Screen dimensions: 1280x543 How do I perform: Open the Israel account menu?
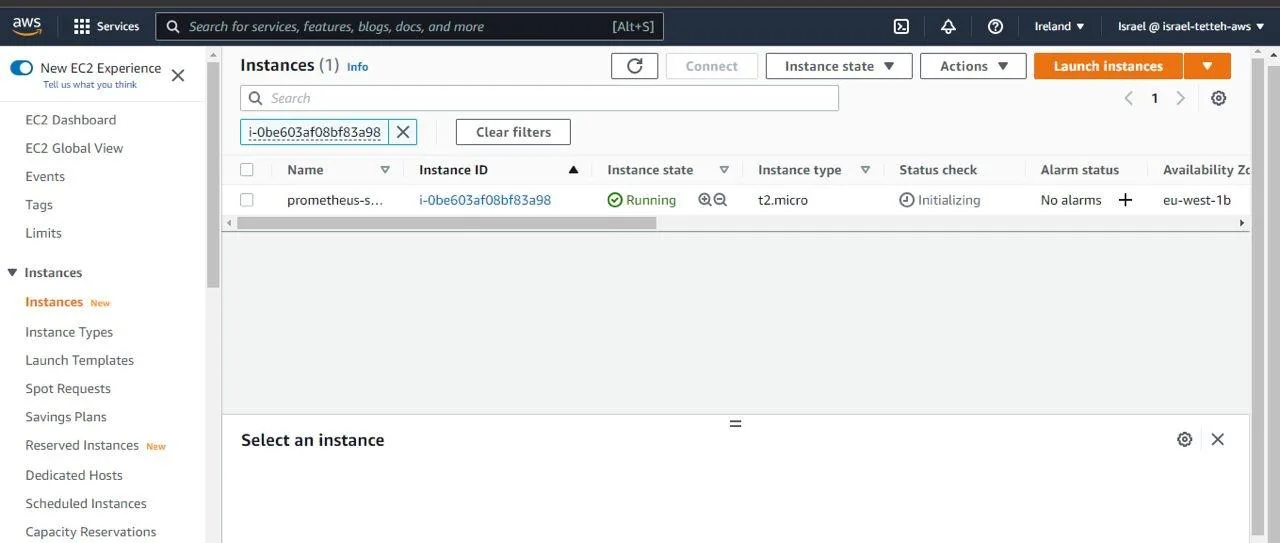click(x=1190, y=27)
